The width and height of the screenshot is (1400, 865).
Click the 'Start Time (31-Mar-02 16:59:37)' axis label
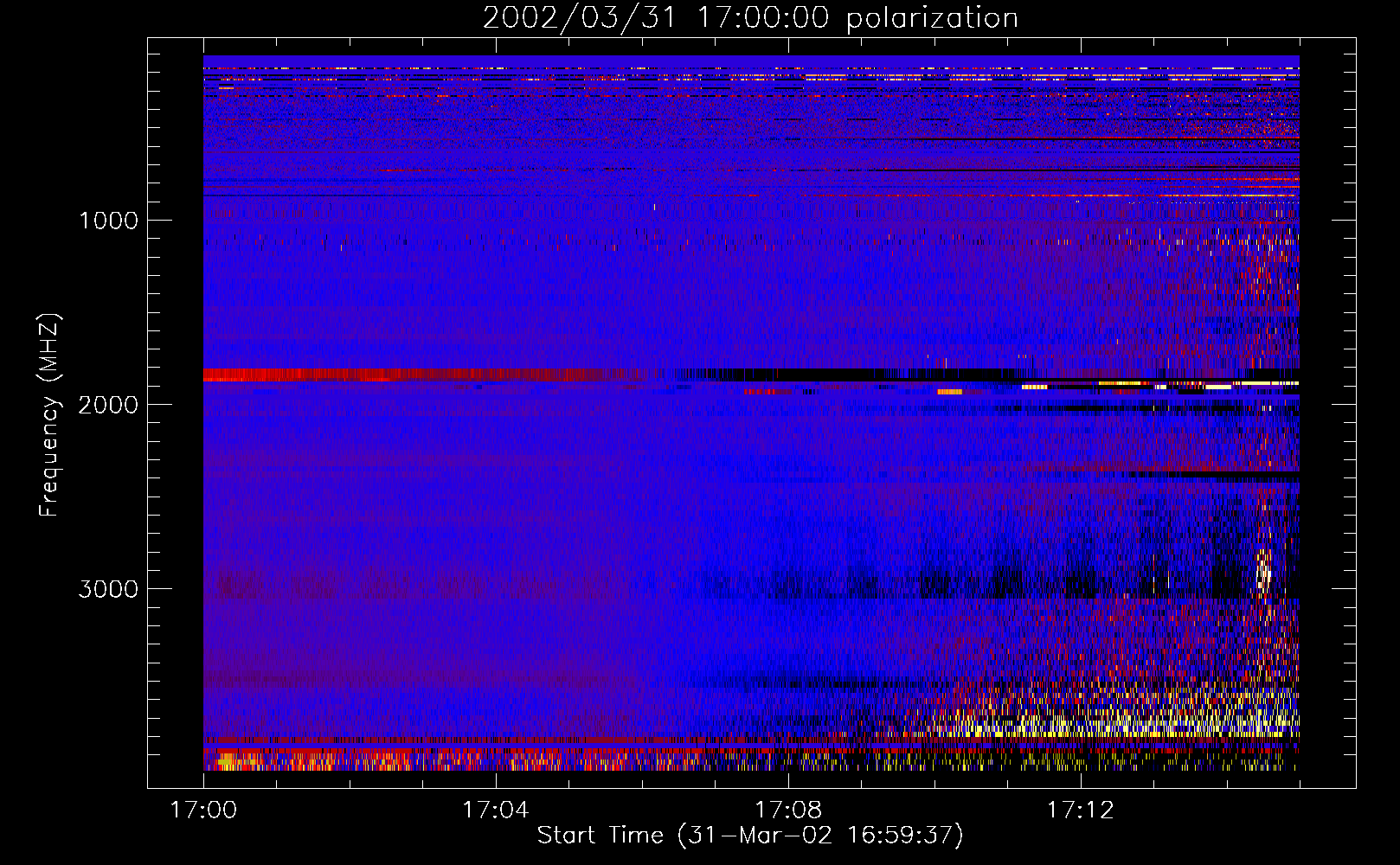(750, 836)
